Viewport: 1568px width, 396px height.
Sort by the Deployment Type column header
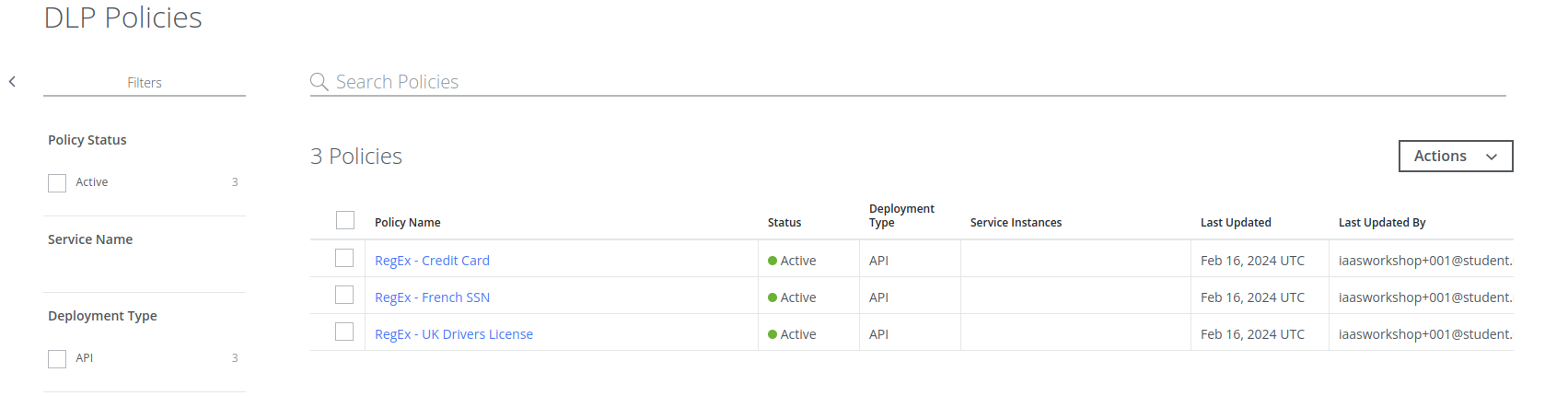pos(900,215)
